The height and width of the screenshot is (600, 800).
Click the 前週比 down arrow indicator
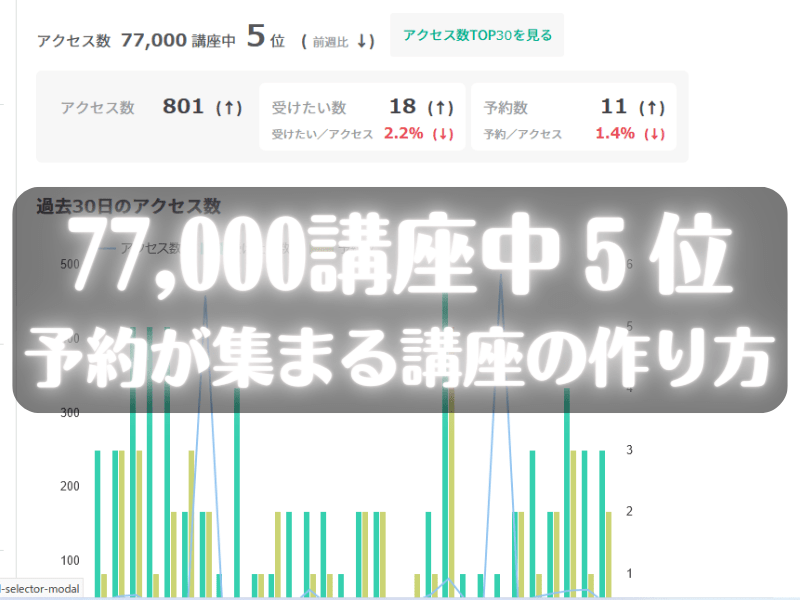(x=365, y=41)
